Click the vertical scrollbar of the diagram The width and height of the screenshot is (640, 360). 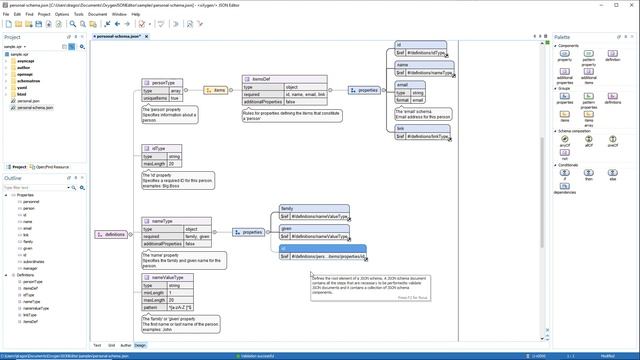(542, 192)
